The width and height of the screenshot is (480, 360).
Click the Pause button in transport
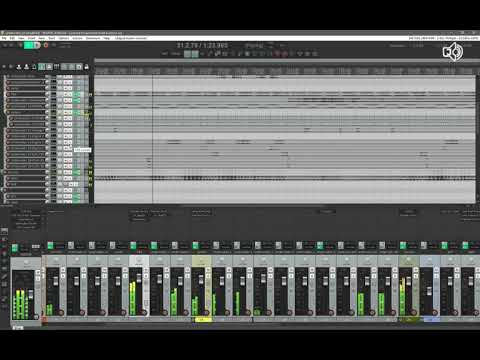click(x=37, y=45)
